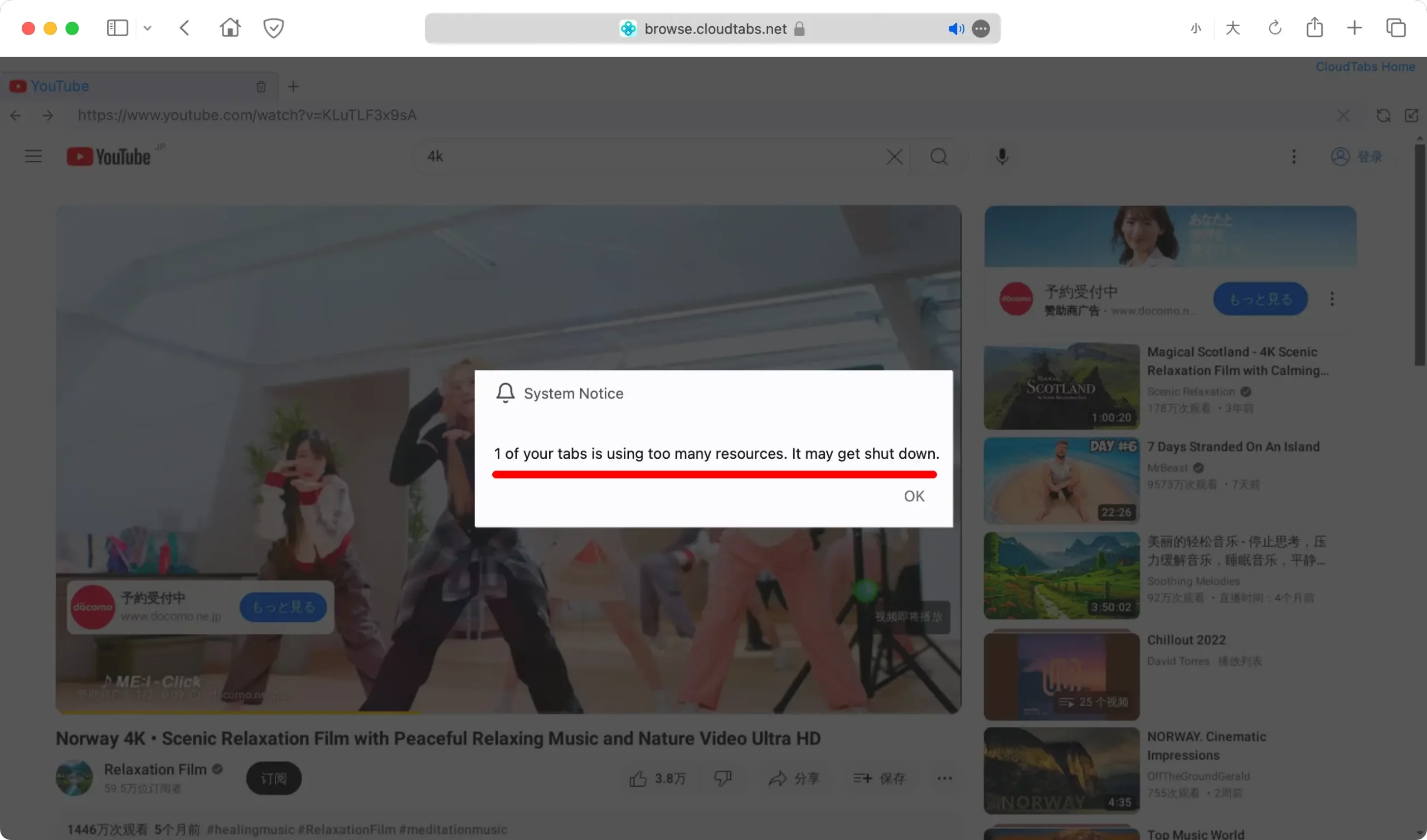Click video overlay ad もっと見る button
This screenshot has height=840, width=1427.
tap(283, 607)
